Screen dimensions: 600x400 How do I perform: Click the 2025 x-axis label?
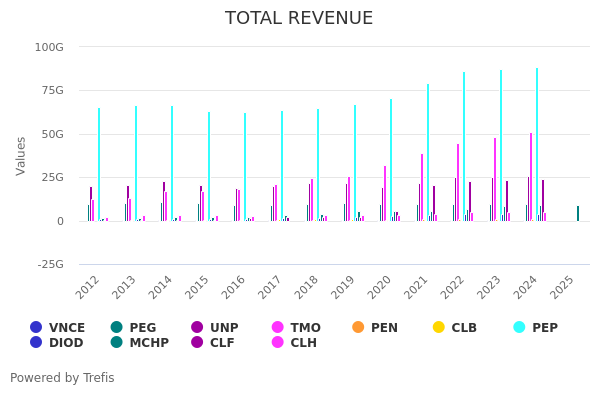pos(565,286)
